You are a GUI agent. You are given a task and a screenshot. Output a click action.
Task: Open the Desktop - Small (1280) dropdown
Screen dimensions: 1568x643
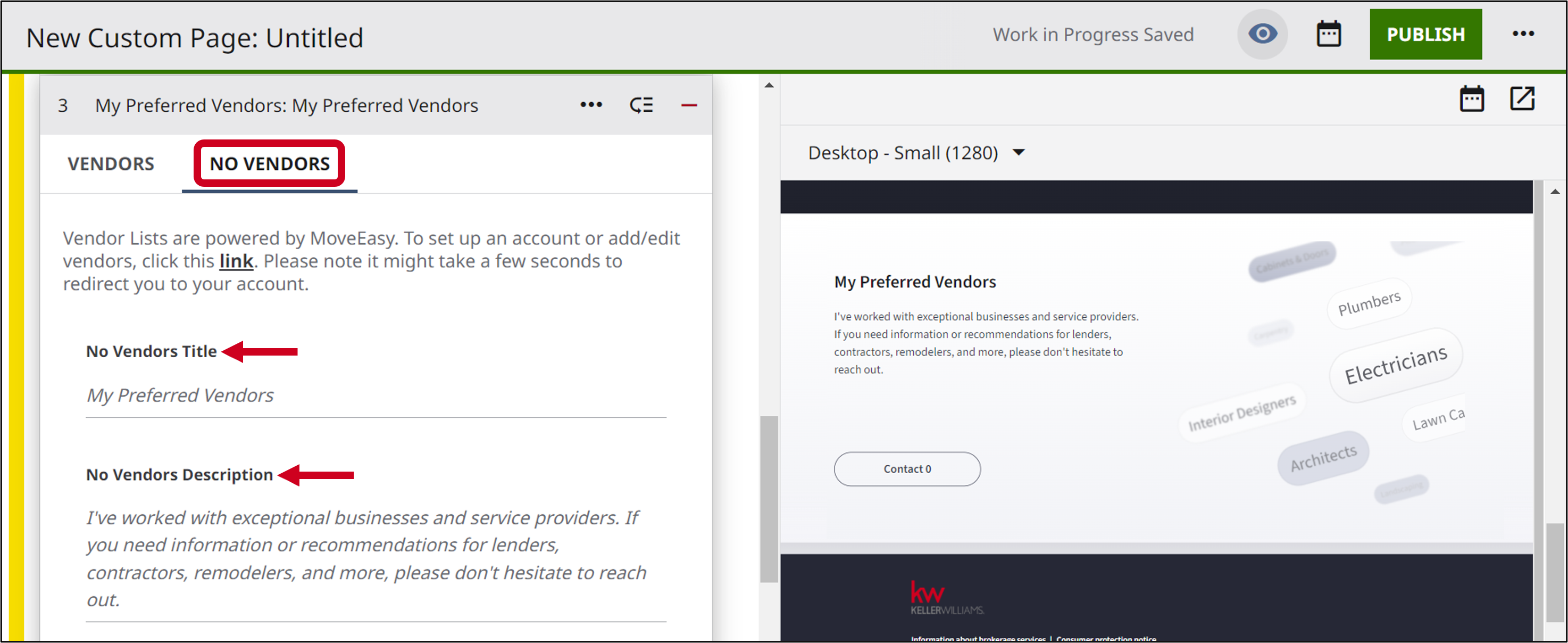point(916,153)
